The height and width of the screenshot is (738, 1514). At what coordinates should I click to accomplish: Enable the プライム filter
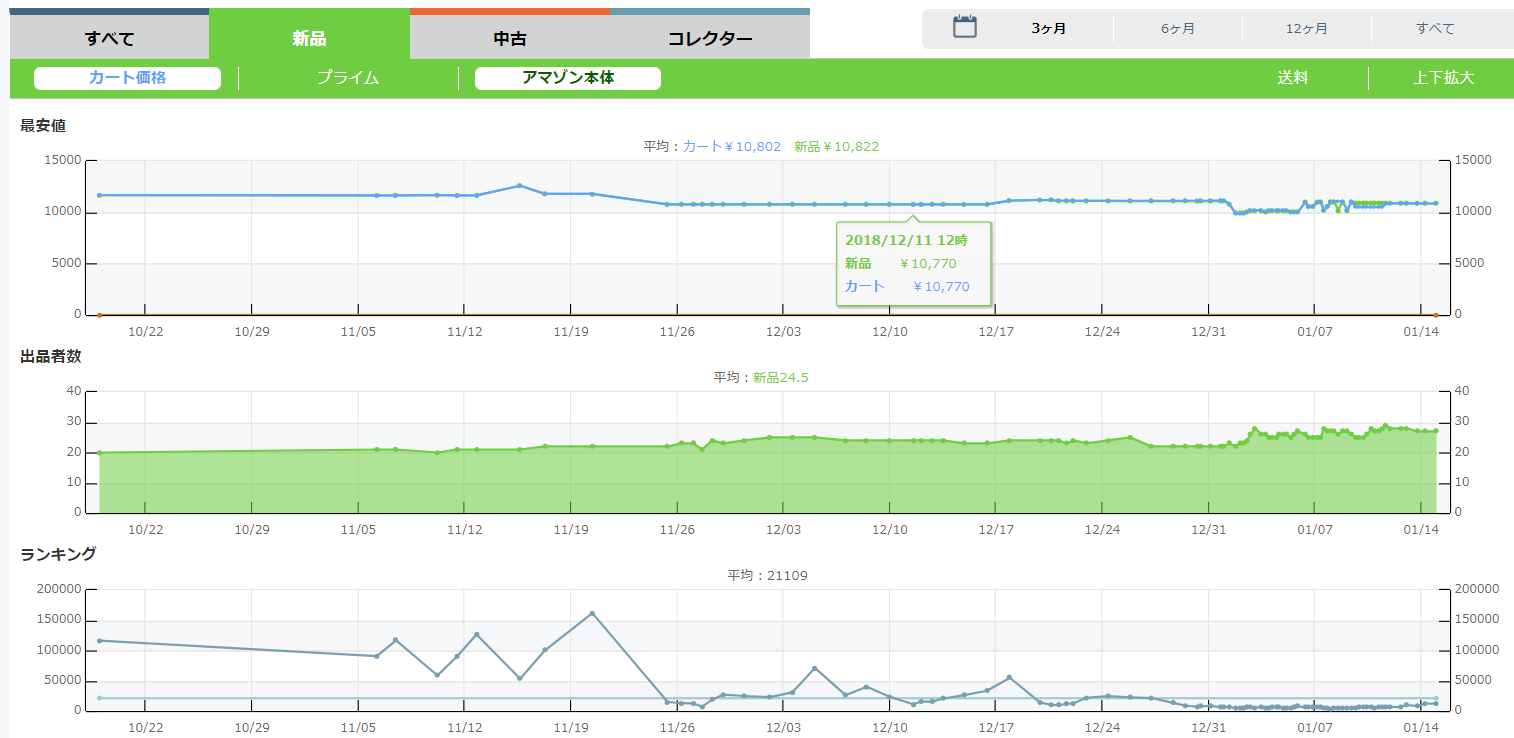tap(348, 78)
